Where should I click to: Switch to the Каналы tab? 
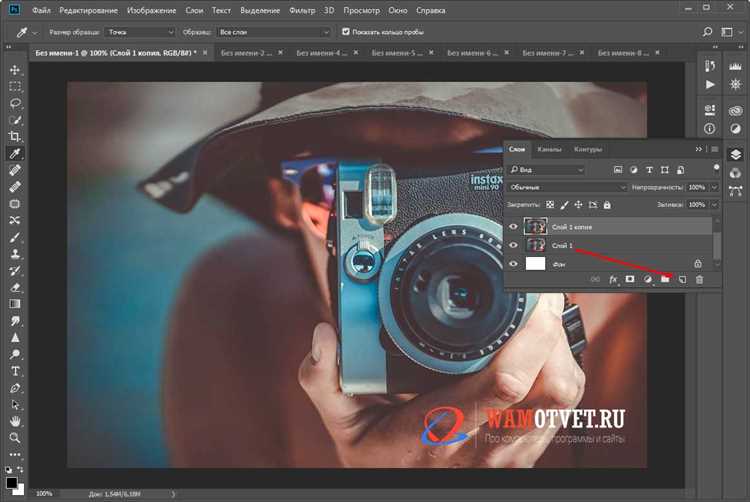click(x=549, y=149)
